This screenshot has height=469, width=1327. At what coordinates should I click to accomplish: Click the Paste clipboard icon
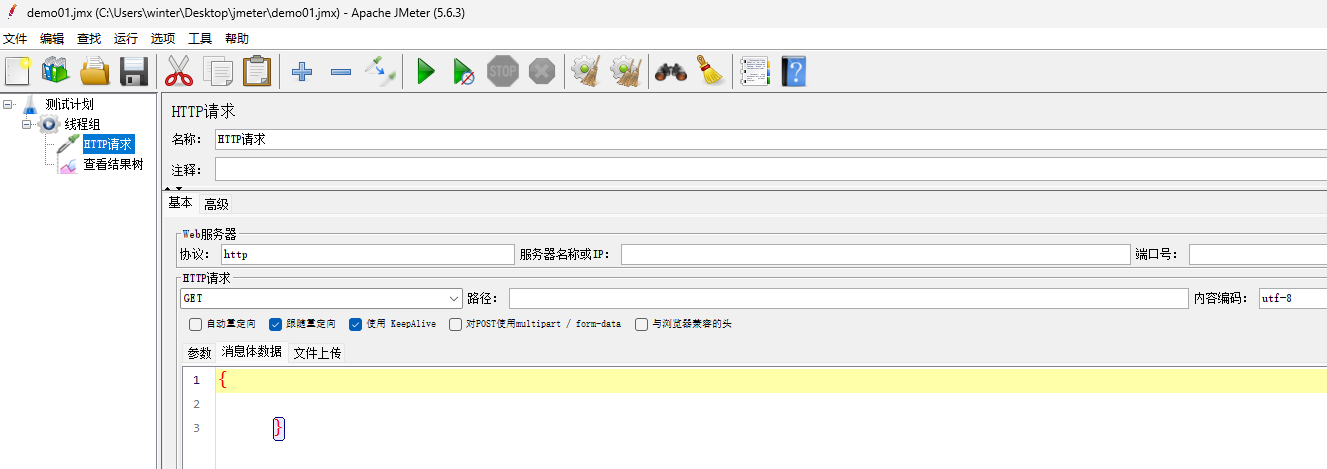257,71
